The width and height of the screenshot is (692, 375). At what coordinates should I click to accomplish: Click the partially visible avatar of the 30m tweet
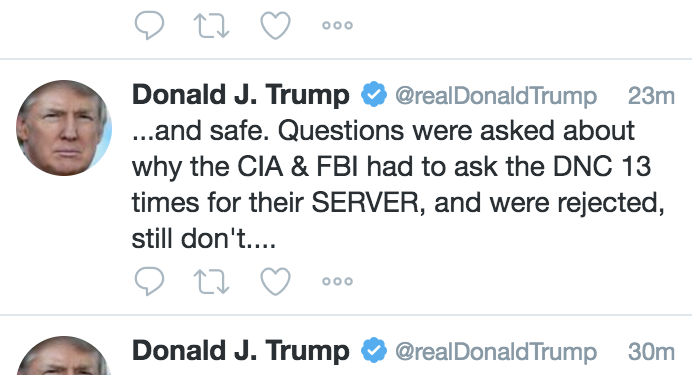tap(64, 356)
